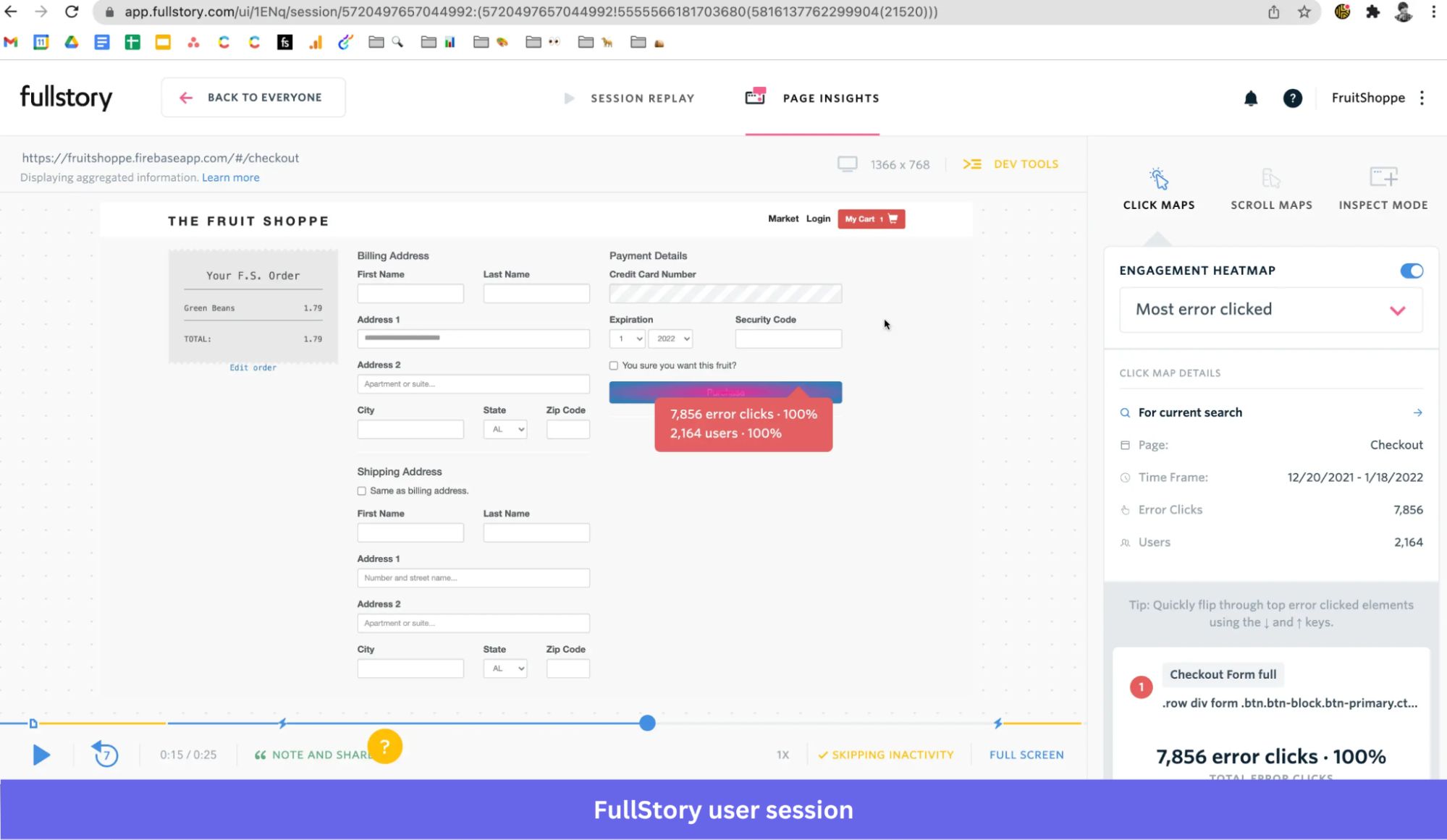The height and width of the screenshot is (840, 1447).
Task: Disable the Engagement Heatmap toggle
Action: [1411, 271]
